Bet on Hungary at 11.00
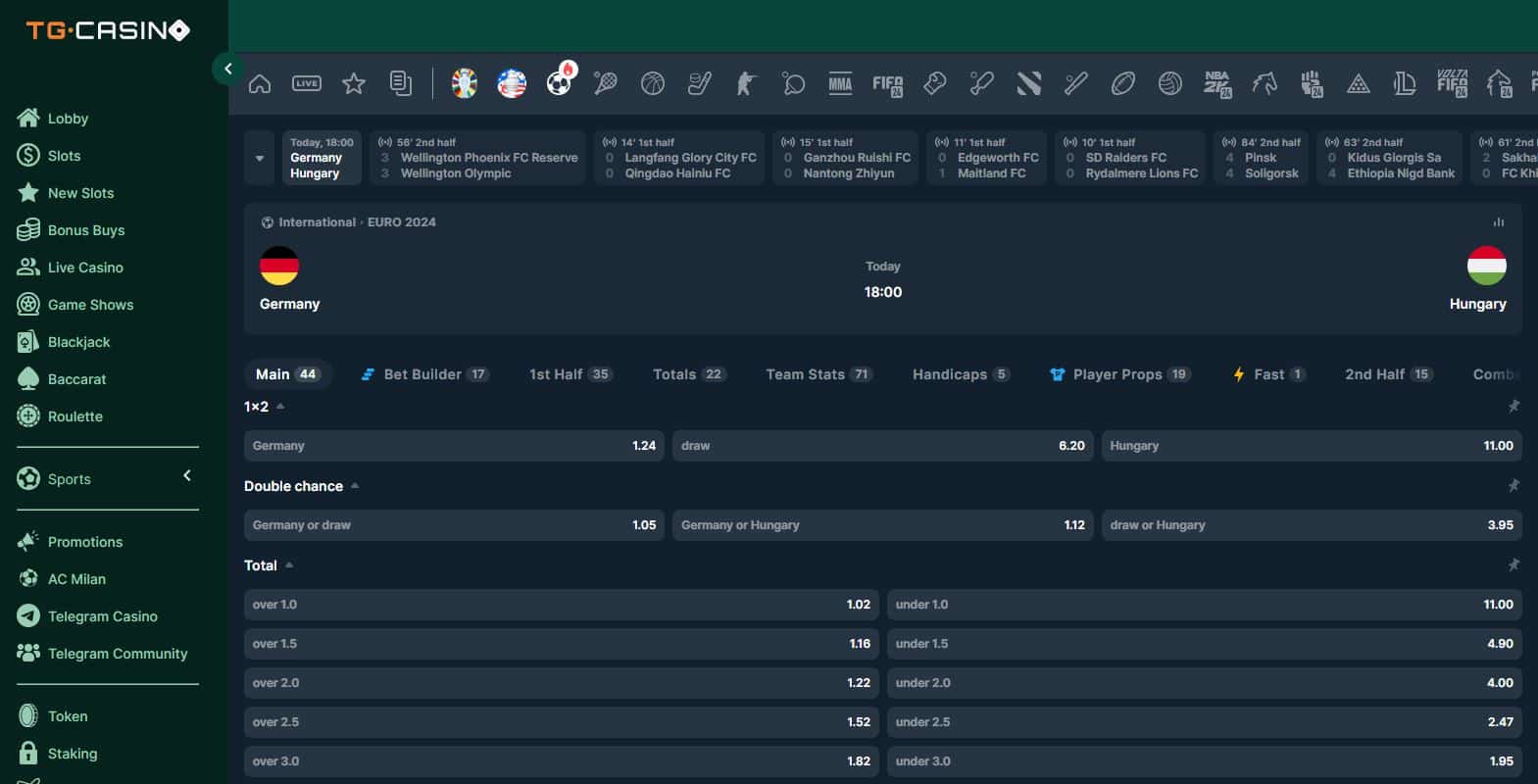 pos(1312,446)
